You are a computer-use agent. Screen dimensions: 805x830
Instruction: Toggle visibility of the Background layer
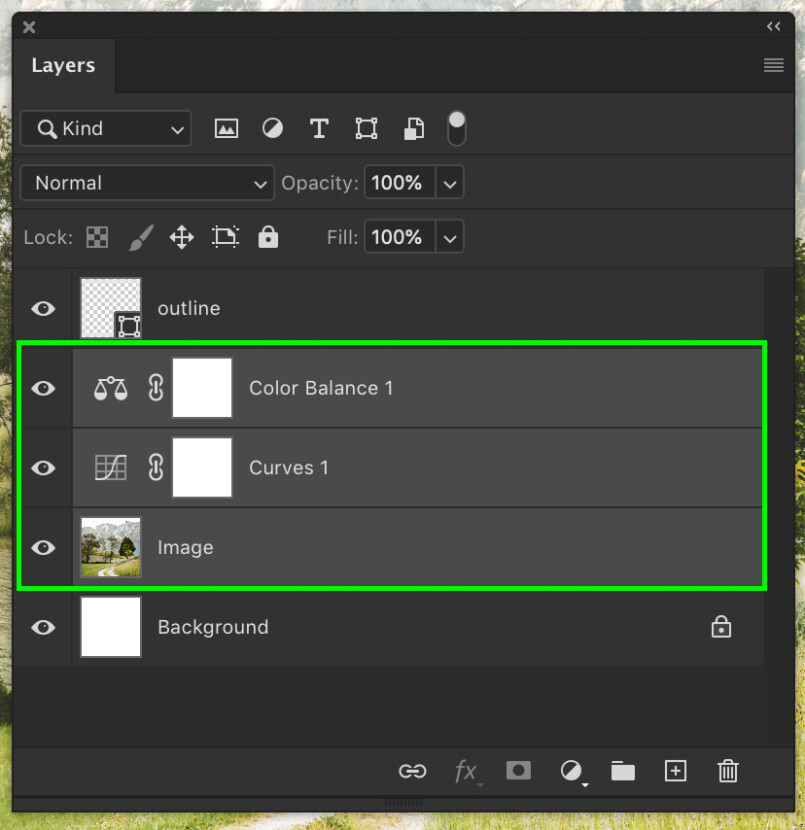[x=43, y=627]
